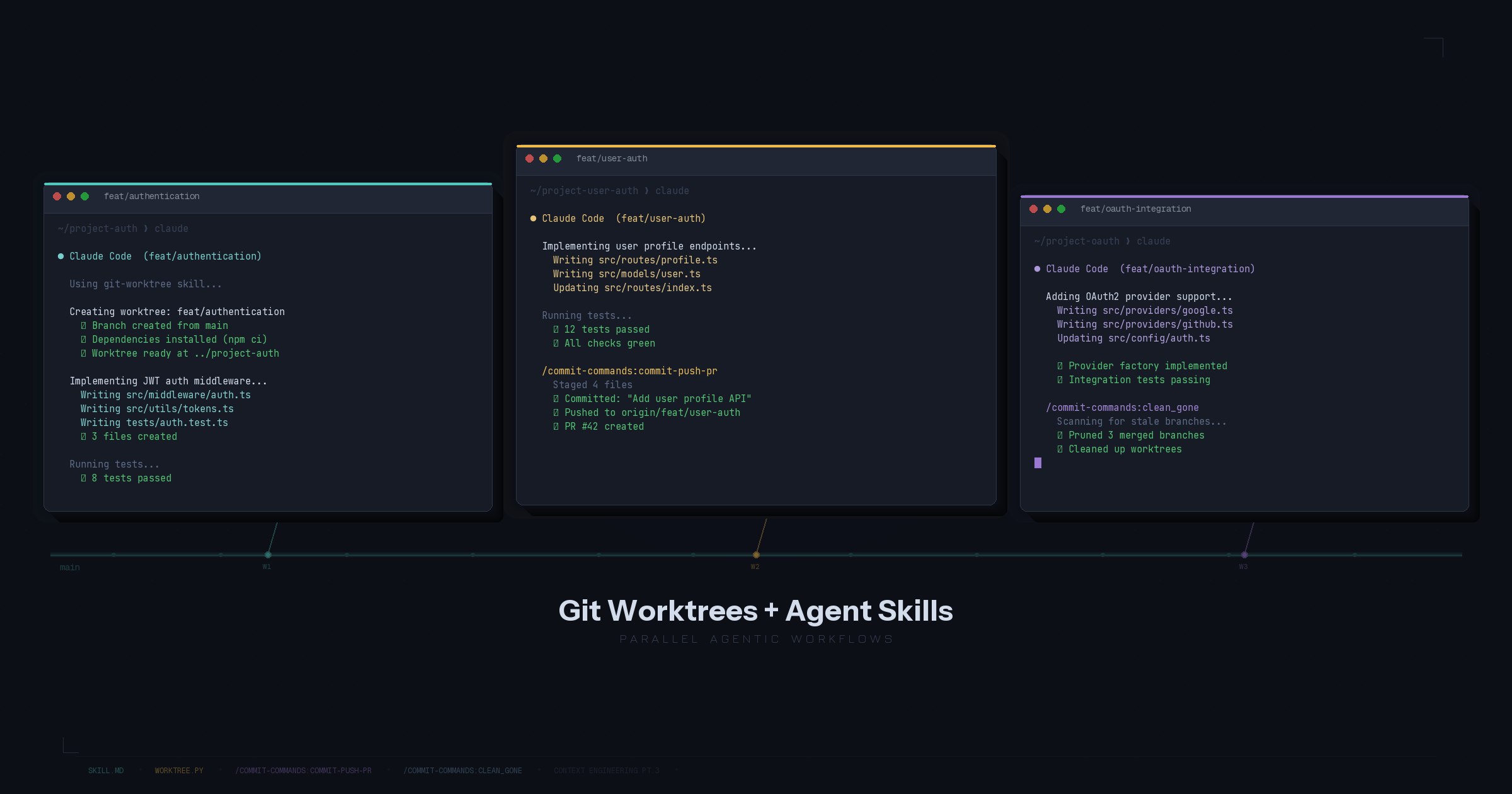This screenshot has width=1512, height=794.
Task: Click the WORKTREE.PY footer label
Action: click(x=179, y=771)
